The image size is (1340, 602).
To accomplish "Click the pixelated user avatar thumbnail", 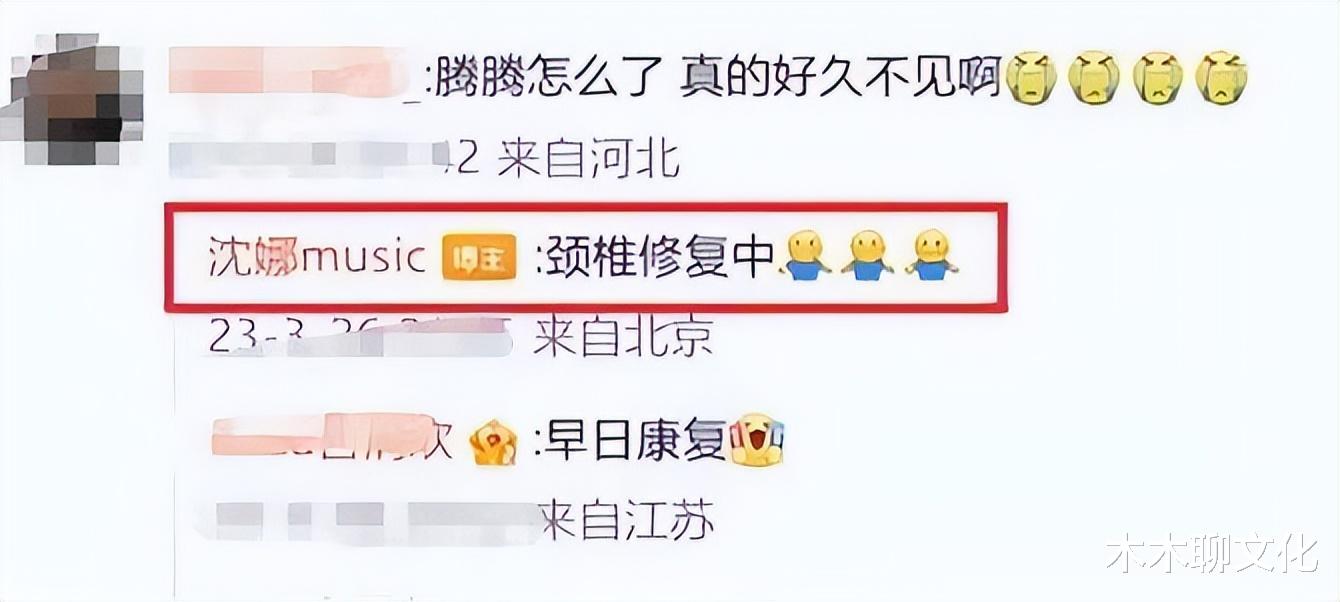I will tap(74, 100).
